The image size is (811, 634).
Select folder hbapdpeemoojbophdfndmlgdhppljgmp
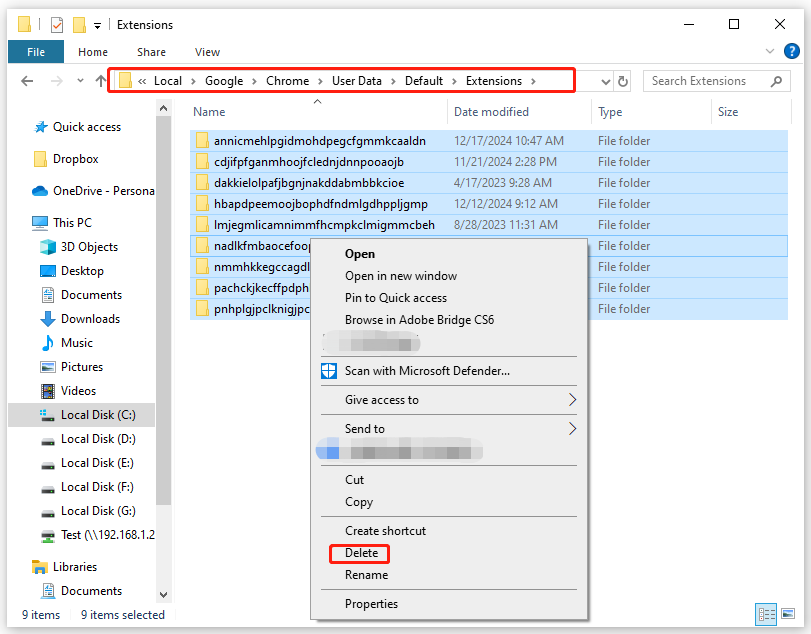pyautogui.click(x=489, y=204)
